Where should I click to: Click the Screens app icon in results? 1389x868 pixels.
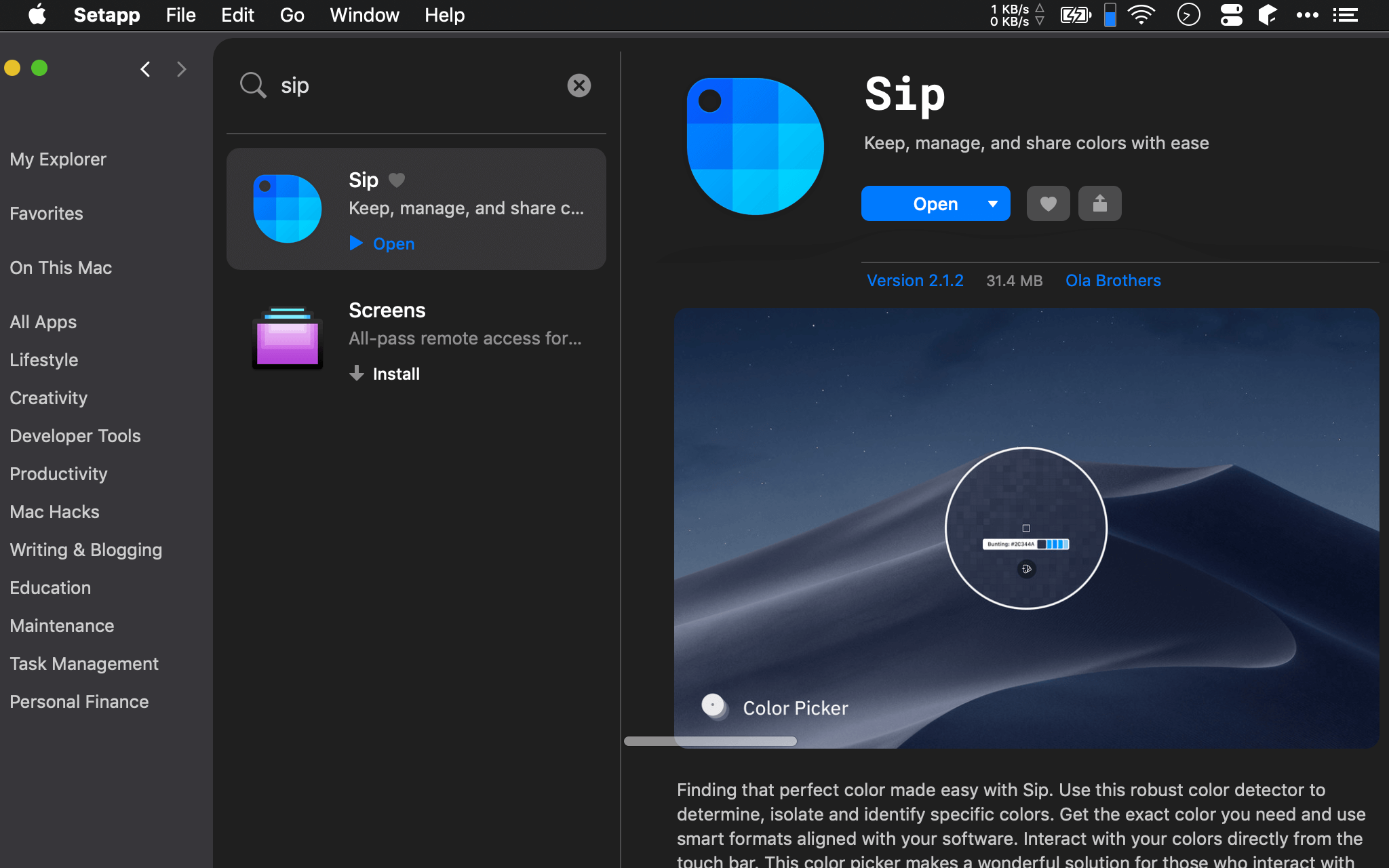click(288, 338)
